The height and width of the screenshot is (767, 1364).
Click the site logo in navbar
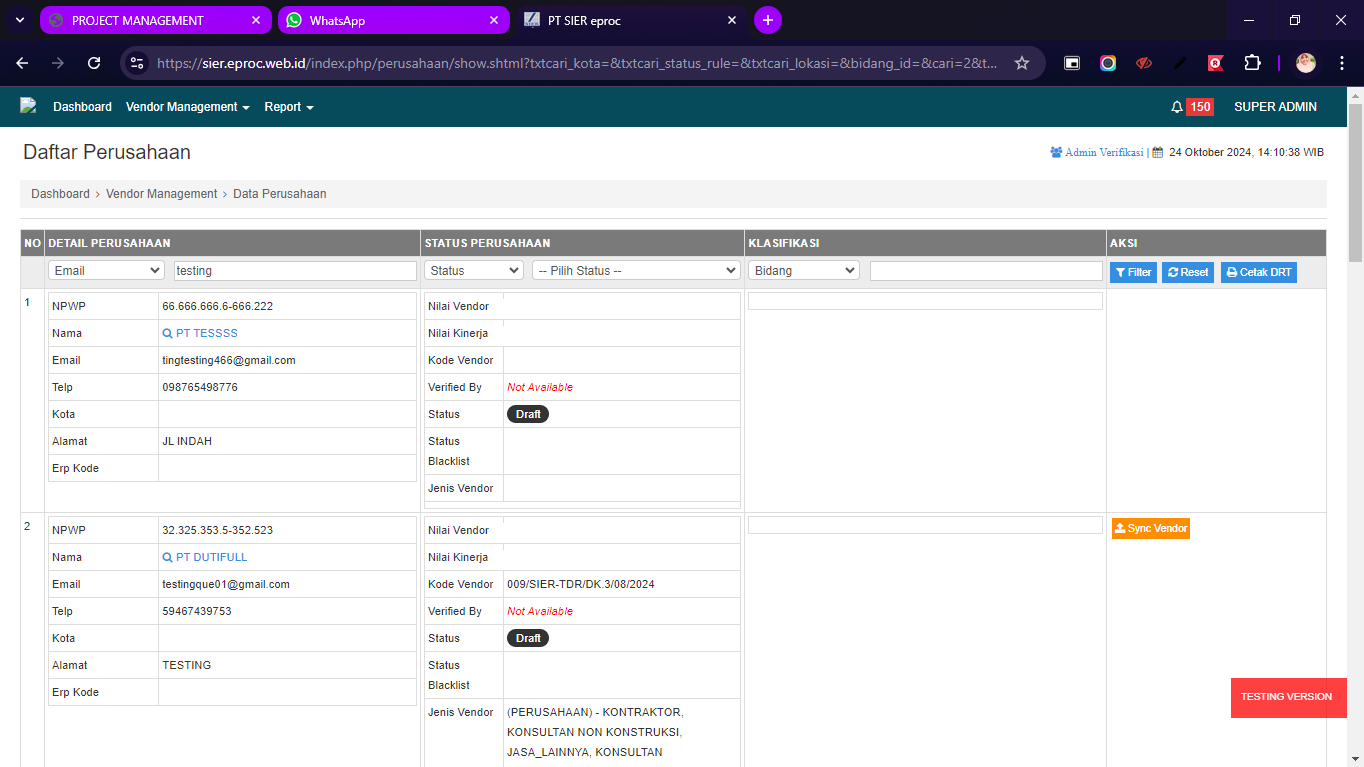click(28, 106)
